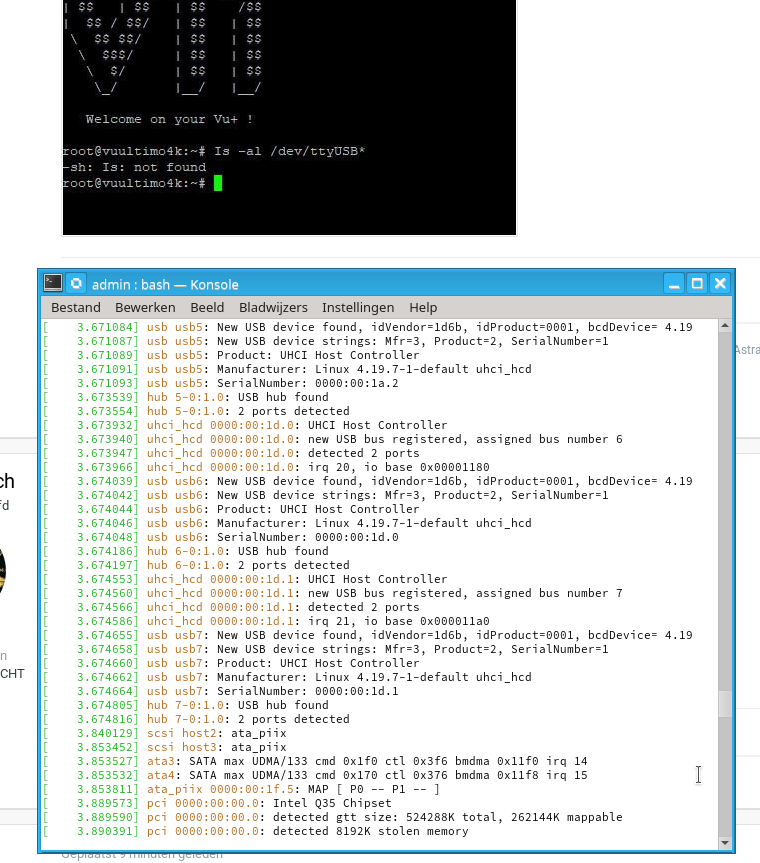Click the green cursor in Vu+ terminal
This screenshot has height=863, width=760.
(x=218, y=183)
